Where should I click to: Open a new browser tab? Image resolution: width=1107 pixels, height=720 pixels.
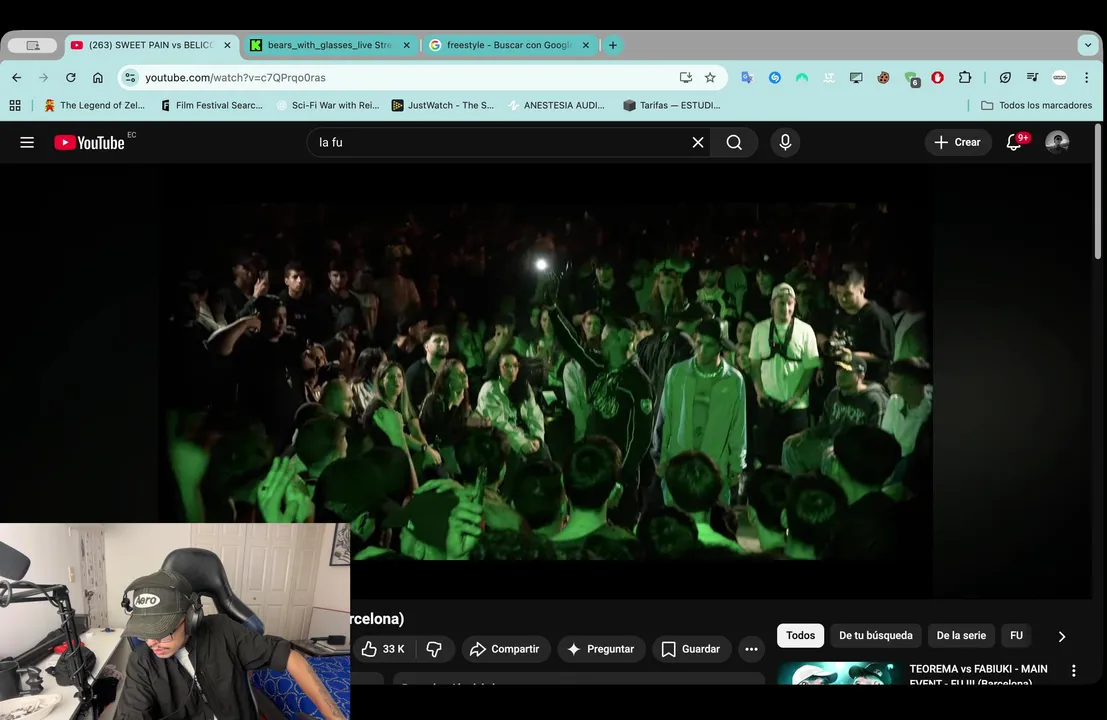pyautogui.click(x=613, y=45)
